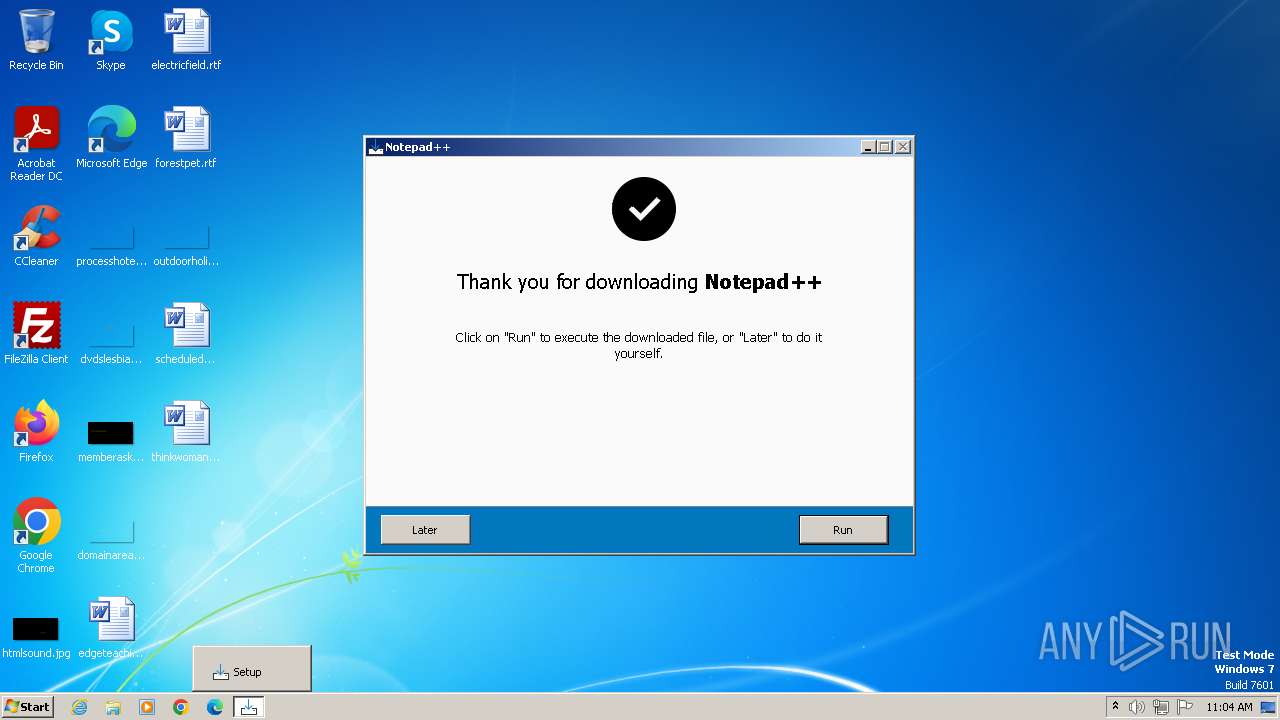
Task: Launch Acrobat Reader DC shortcut
Action: (x=36, y=144)
